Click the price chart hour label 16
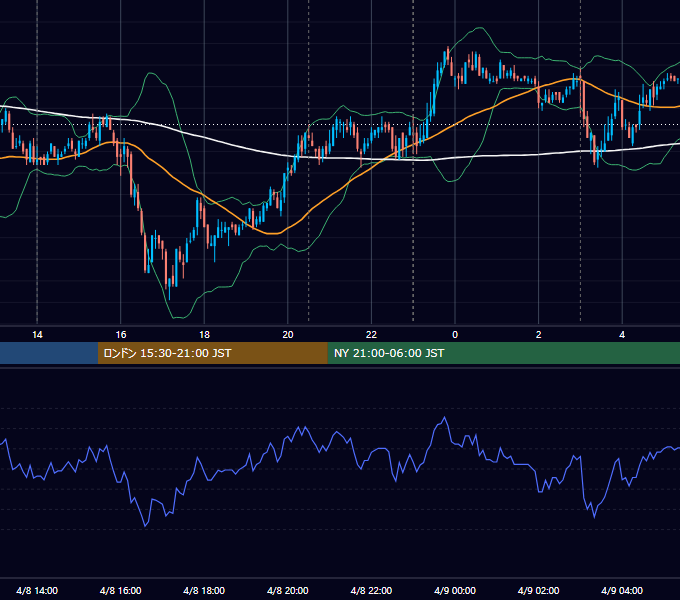This screenshot has width=680, height=600. (x=121, y=335)
